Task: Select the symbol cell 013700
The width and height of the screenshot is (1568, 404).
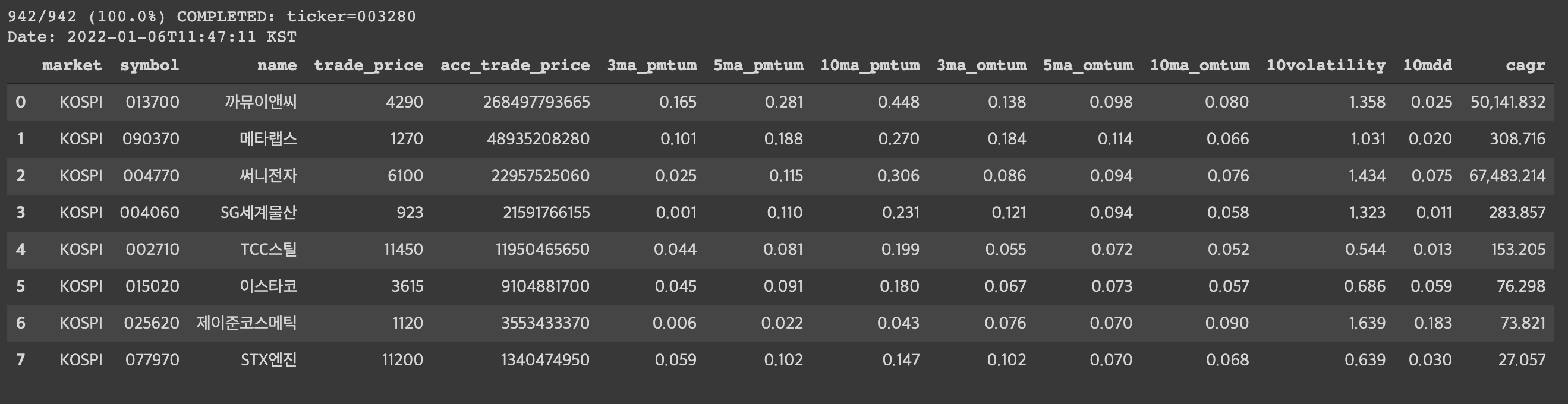Action: (152, 102)
